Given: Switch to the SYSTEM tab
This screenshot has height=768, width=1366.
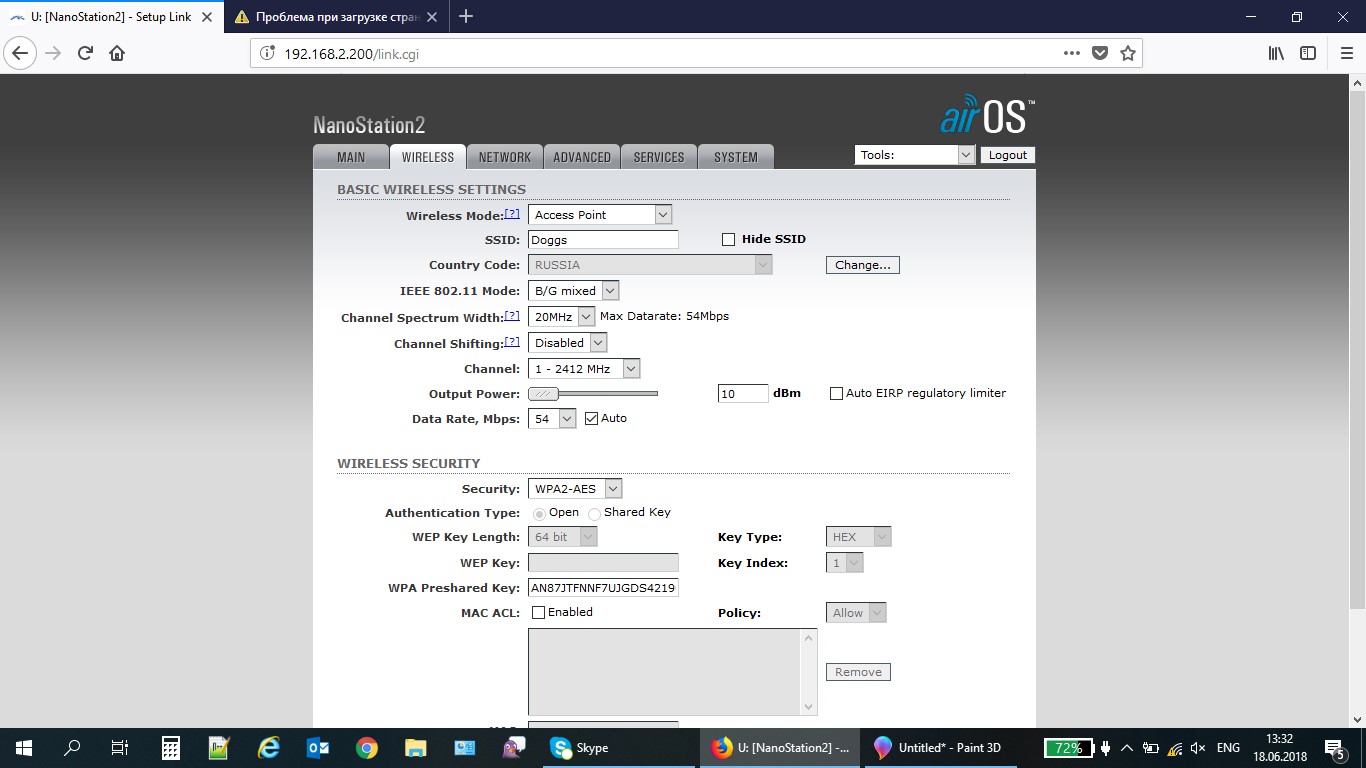Looking at the screenshot, I should coord(736,157).
